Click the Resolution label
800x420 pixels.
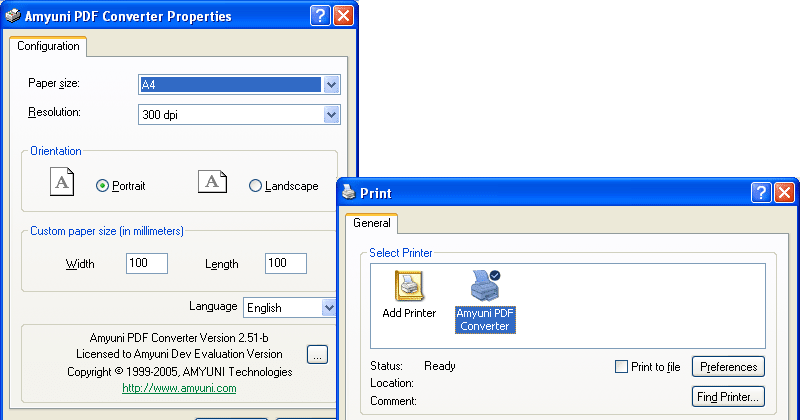pyautogui.click(x=54, y=112)
